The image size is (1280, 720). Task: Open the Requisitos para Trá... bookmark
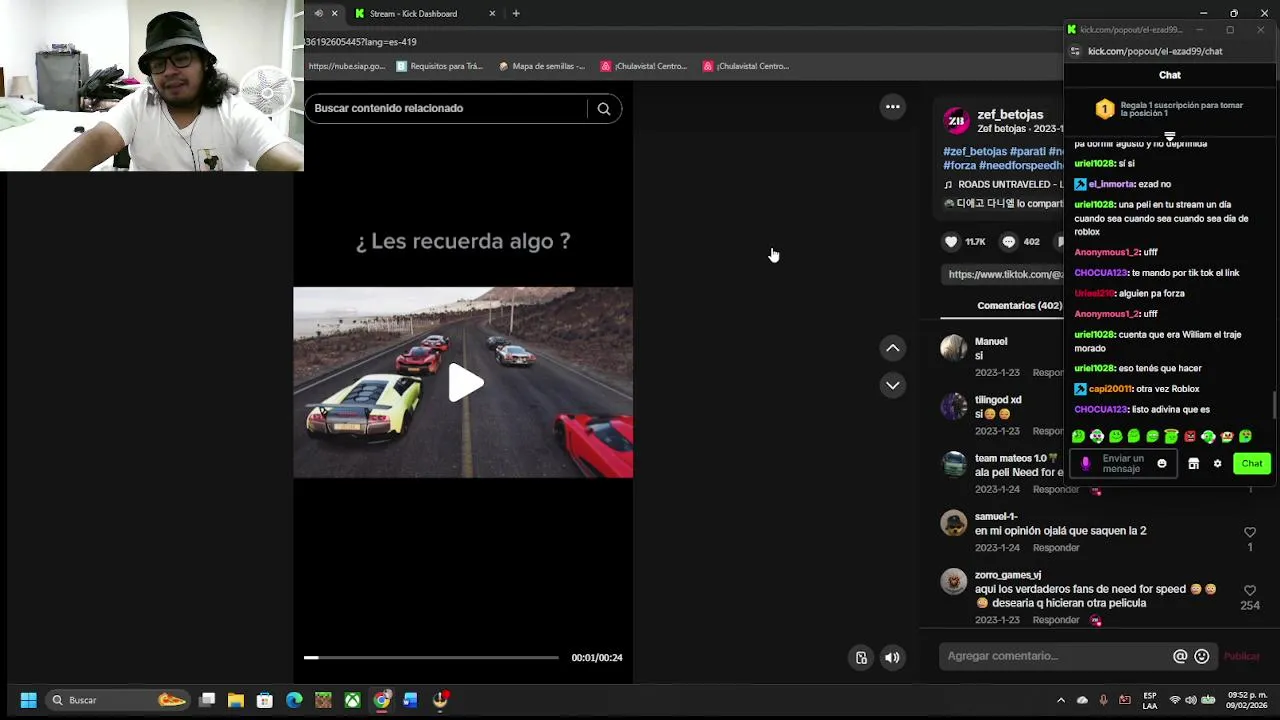(x=439, y=66)
